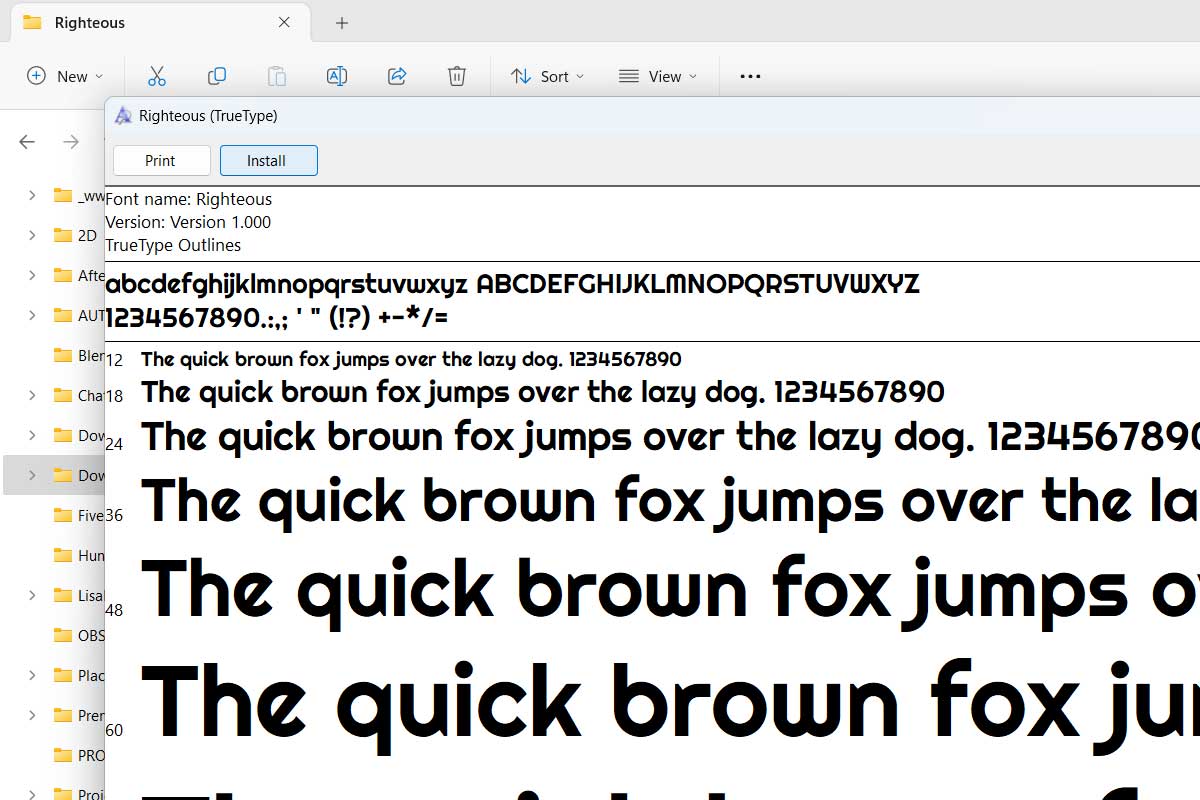
Task: Click the Delete trash icon
Action: tap(457, 75)
